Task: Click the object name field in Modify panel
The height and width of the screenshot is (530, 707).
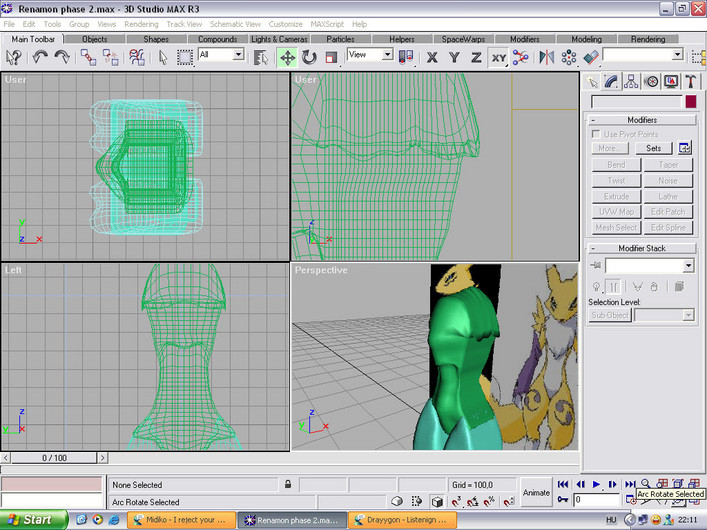Action: coord(637,101)
